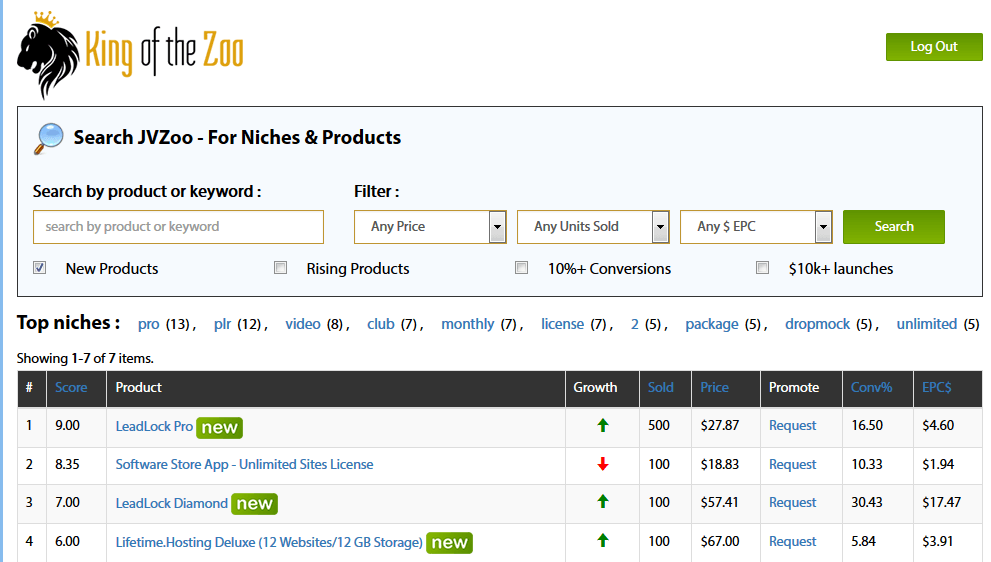The height and width of the screenshot is (562, 991).
Task: Click Request for LeadLock Diamond
Action: pyautogui.click(x=793, y=503)
